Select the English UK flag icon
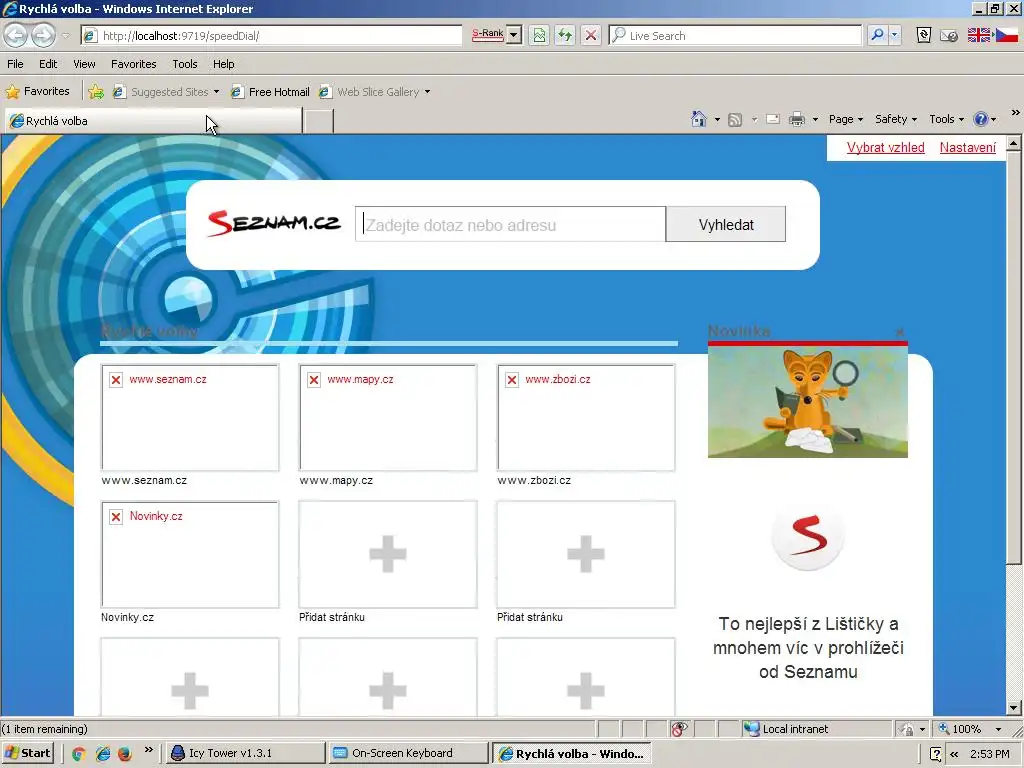This screenshot has width=1024, height=768. pyautogui.click(x=979, y=35)
